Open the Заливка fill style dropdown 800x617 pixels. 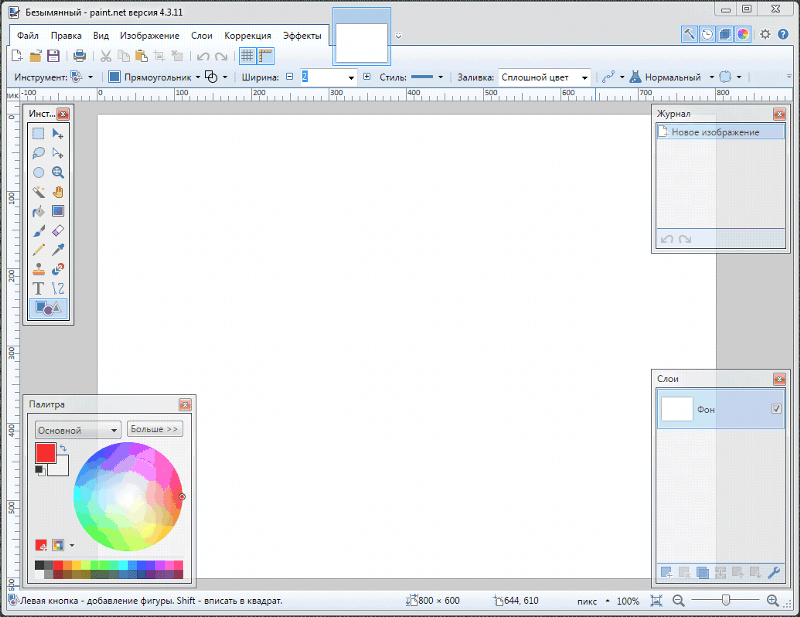pos(584,77)
